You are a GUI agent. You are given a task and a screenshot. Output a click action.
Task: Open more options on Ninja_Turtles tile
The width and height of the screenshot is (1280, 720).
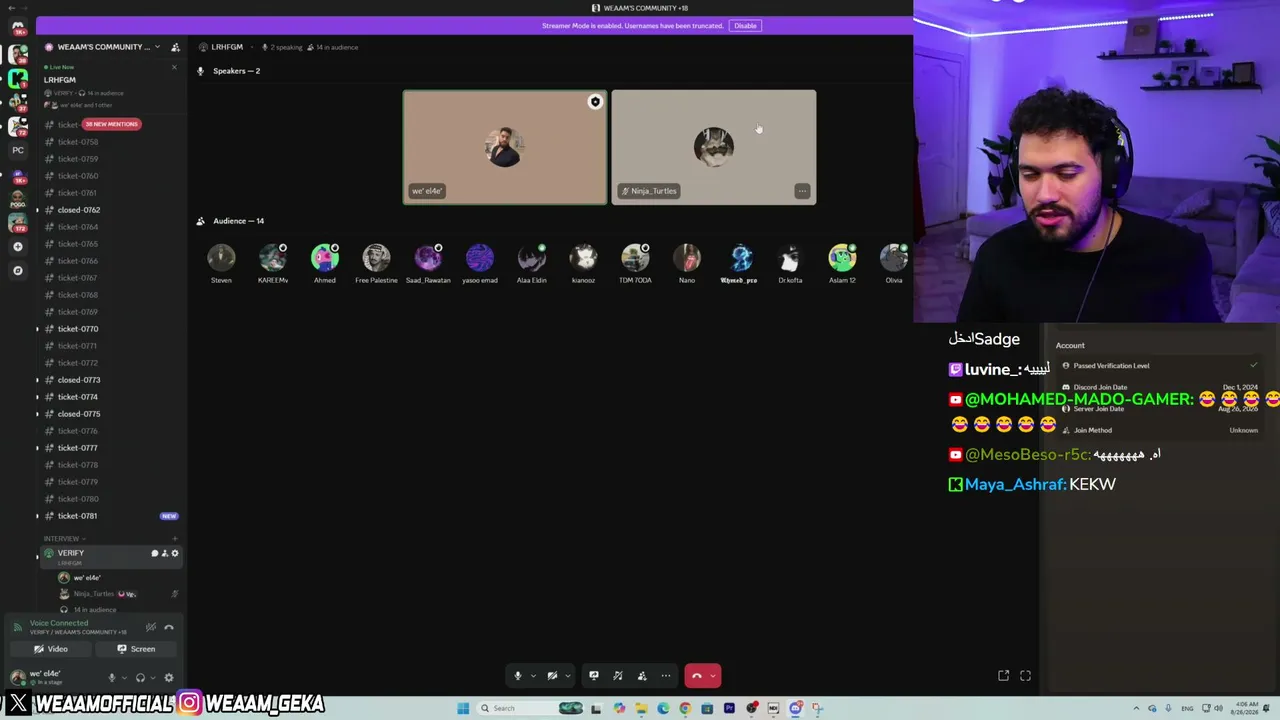[802, 191]
